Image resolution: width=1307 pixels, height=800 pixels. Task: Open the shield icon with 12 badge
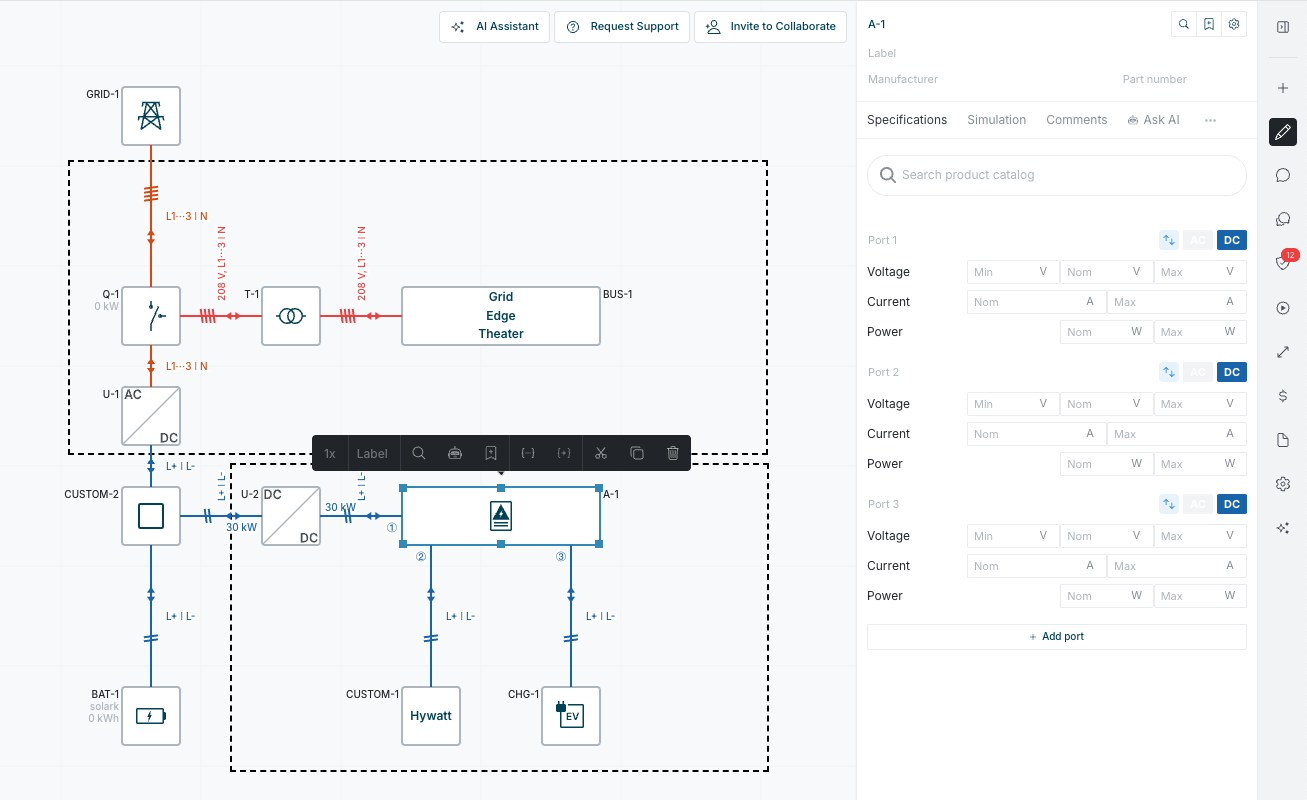pos(1283,263)
